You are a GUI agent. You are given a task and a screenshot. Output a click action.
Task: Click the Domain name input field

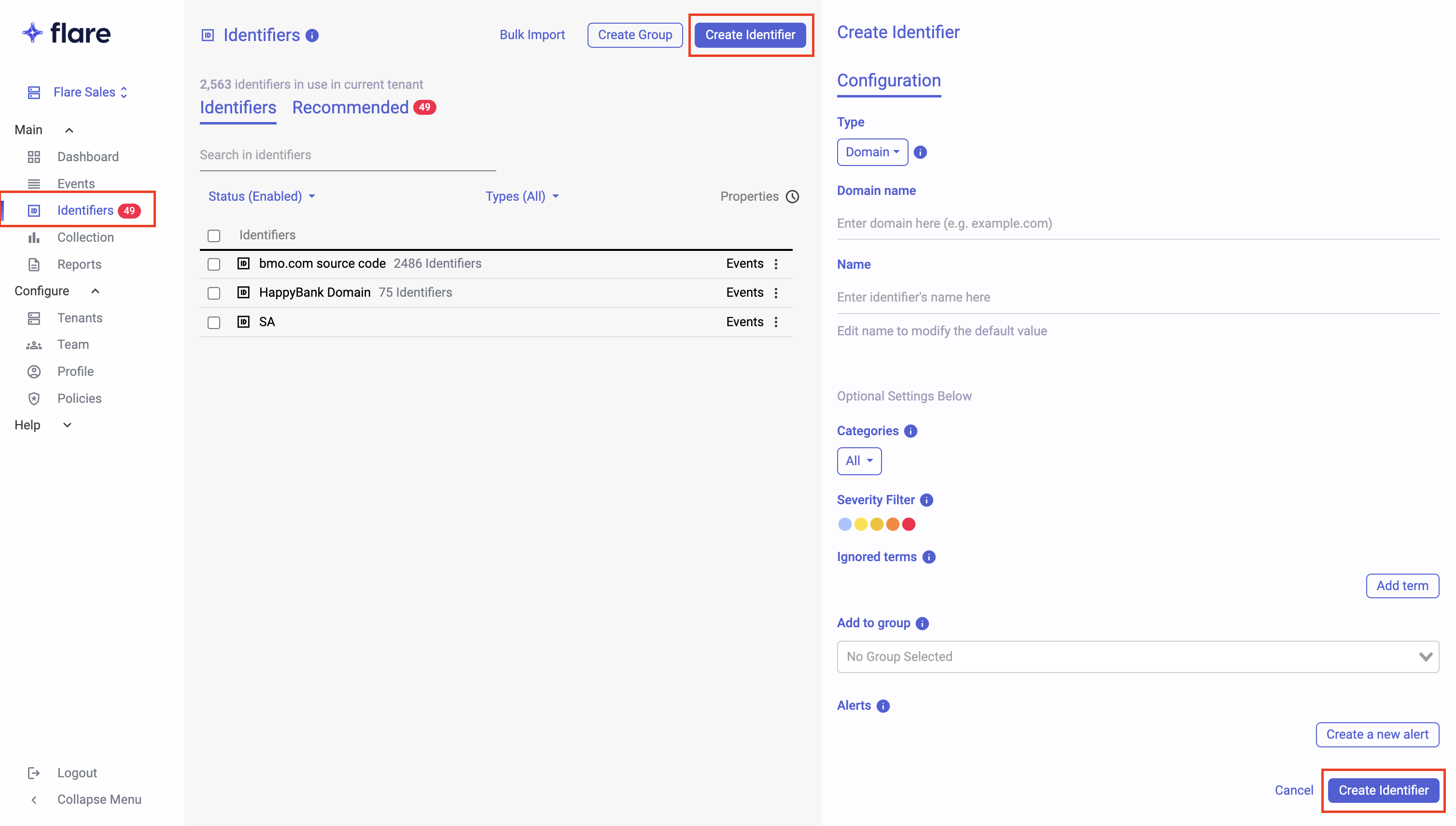click(x=1137, y=223)
